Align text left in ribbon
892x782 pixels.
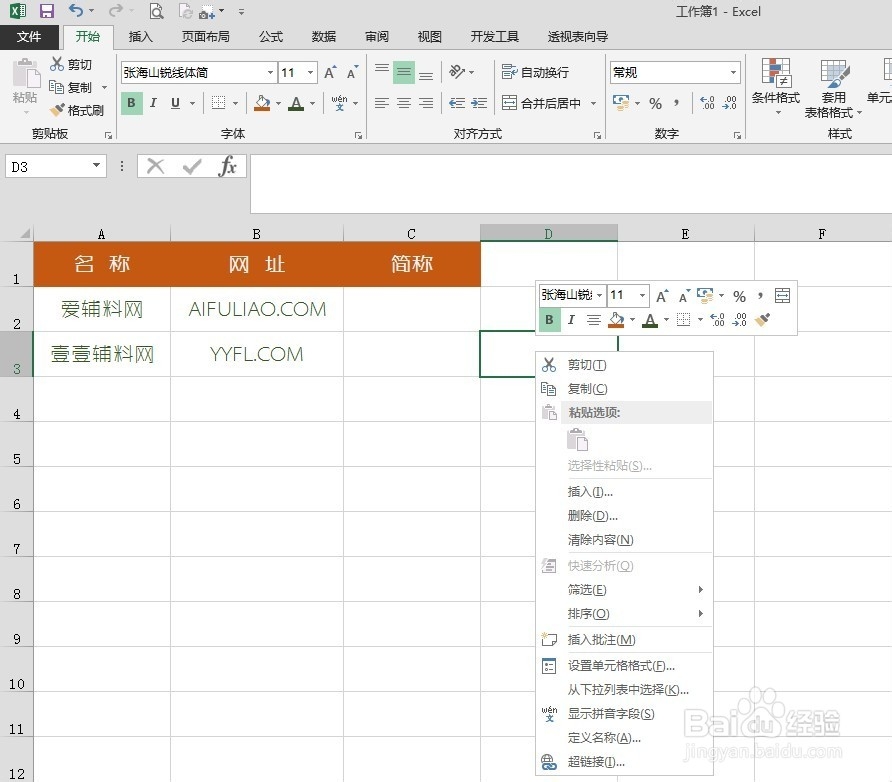coord(382,103)
